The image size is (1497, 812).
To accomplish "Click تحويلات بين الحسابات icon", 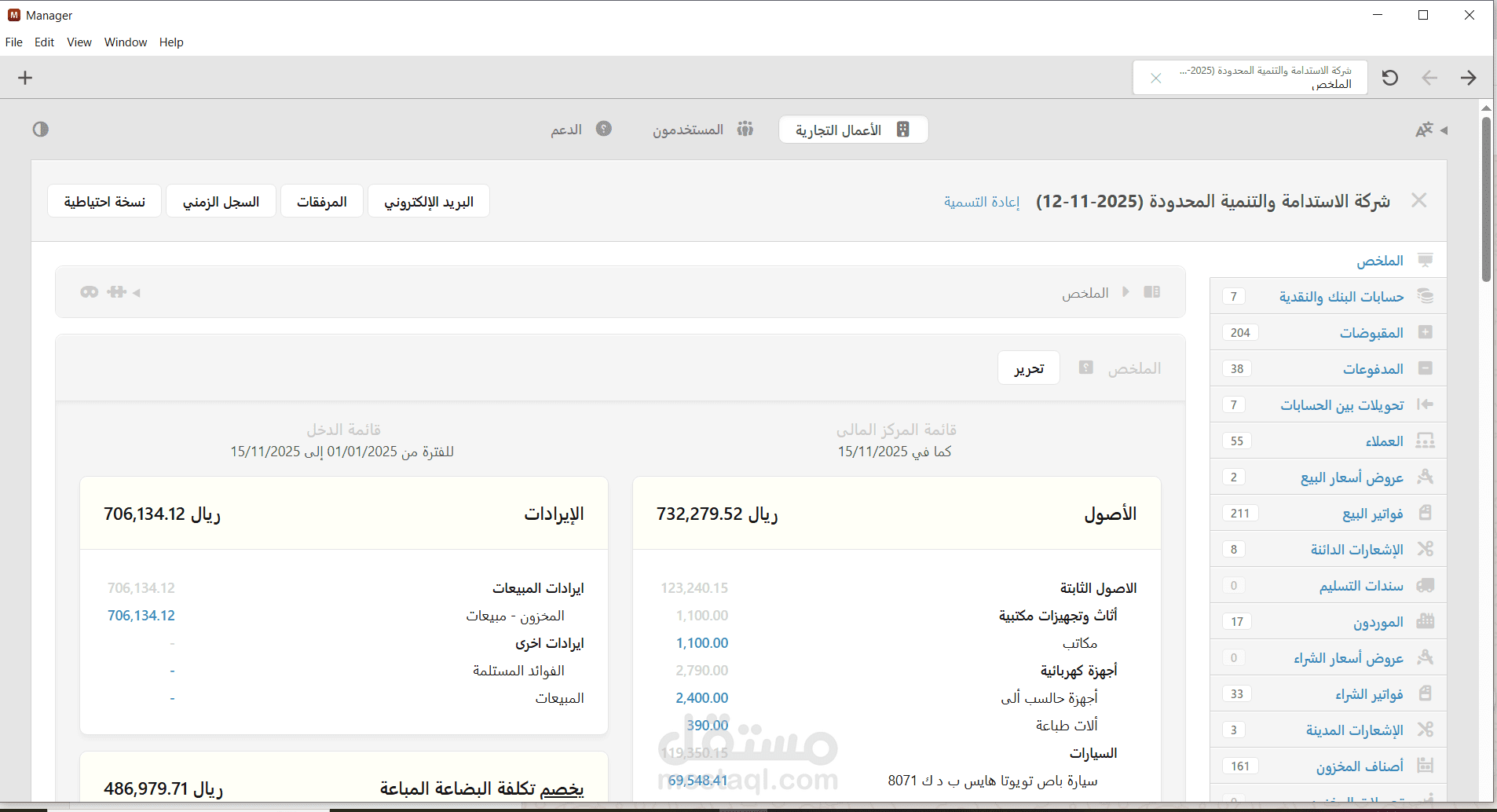I will click(x=1426, y=404).
